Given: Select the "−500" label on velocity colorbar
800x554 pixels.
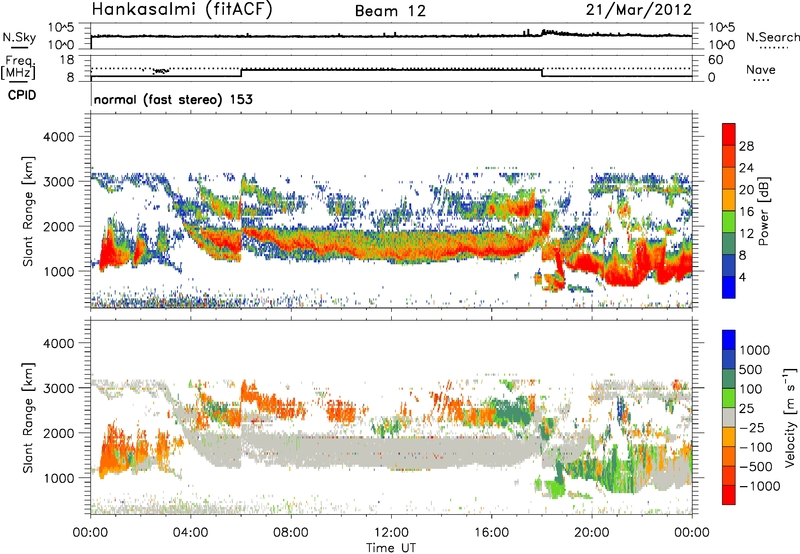Looking at the screenshot, I should (758, 467).
